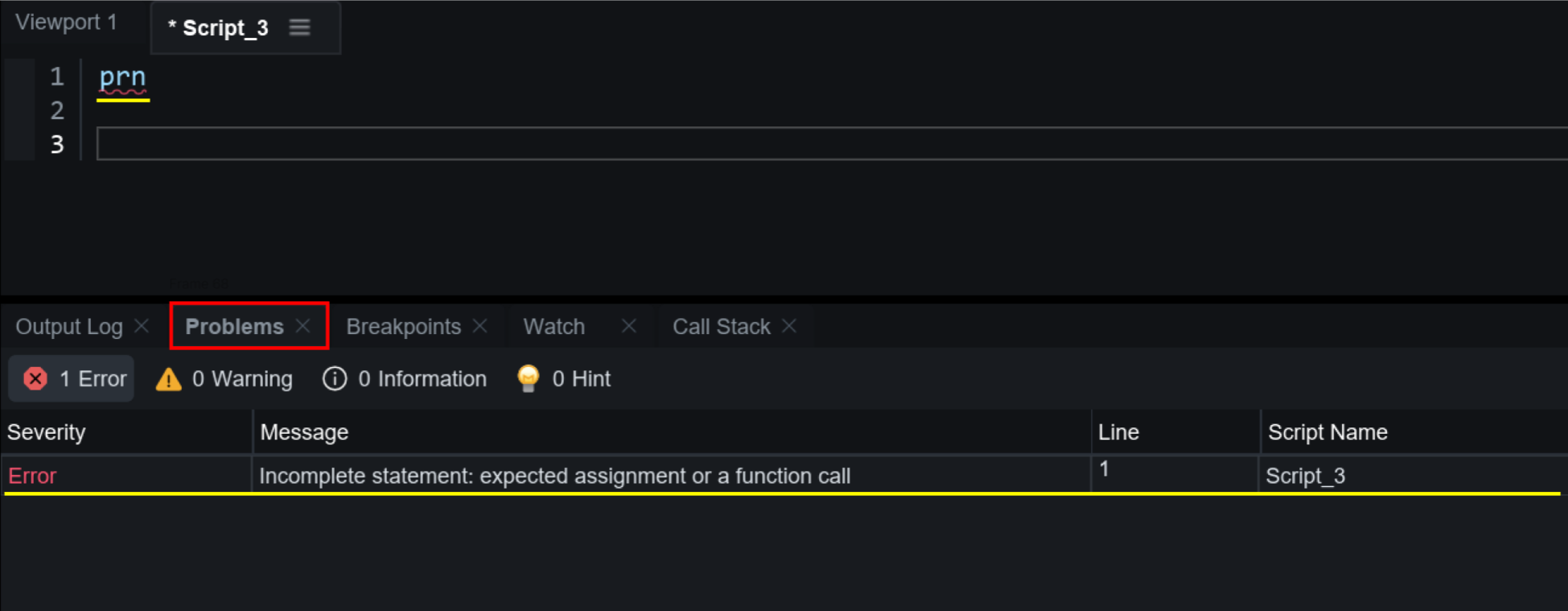Close the Problems tab
Viewport: 1568px width, 611px height.
tap(303, 326)
